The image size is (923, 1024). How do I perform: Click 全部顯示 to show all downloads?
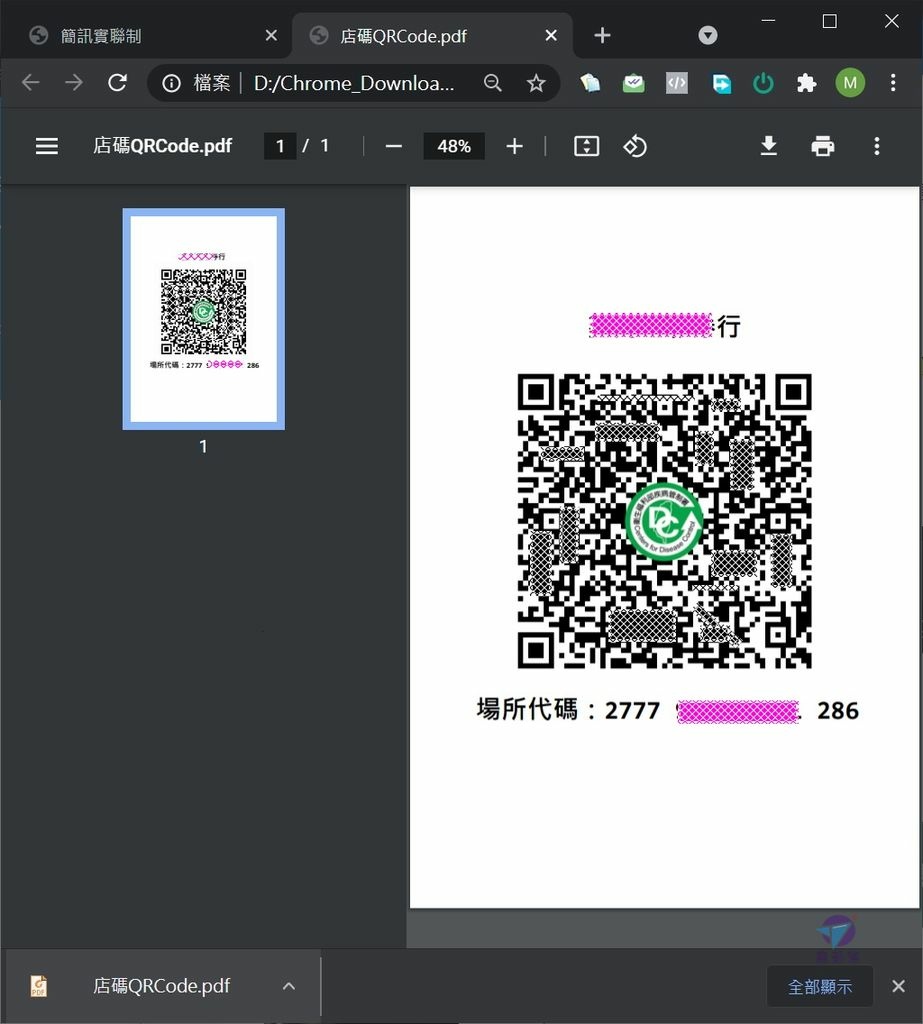click(x=820, y=986)
